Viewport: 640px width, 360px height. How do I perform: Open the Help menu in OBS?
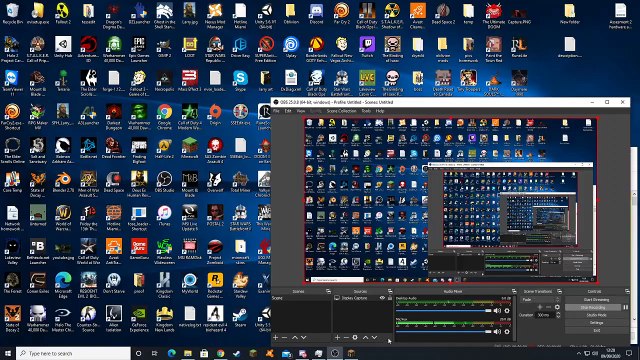coord(380,111)
